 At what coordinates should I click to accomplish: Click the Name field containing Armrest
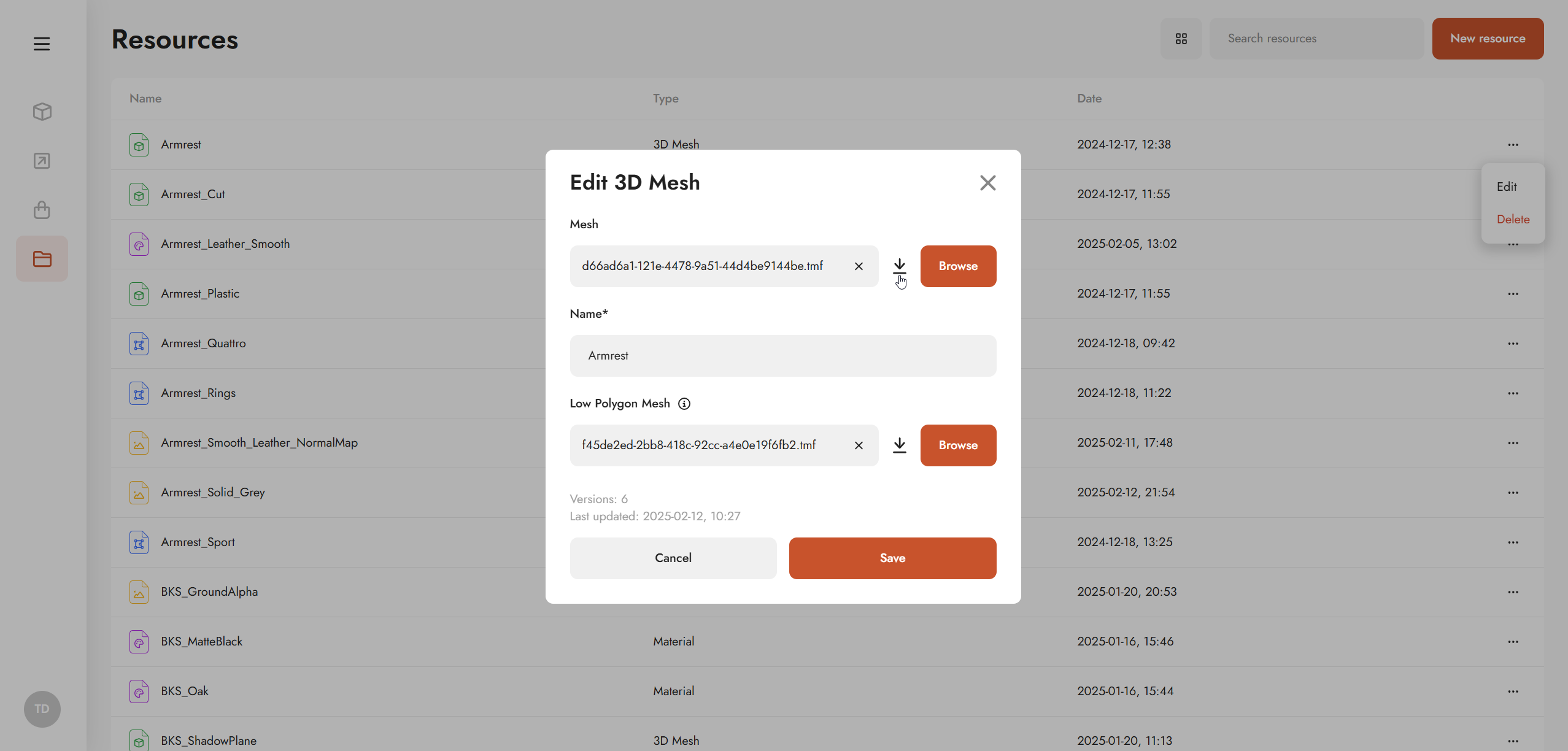tap(782, 355)
